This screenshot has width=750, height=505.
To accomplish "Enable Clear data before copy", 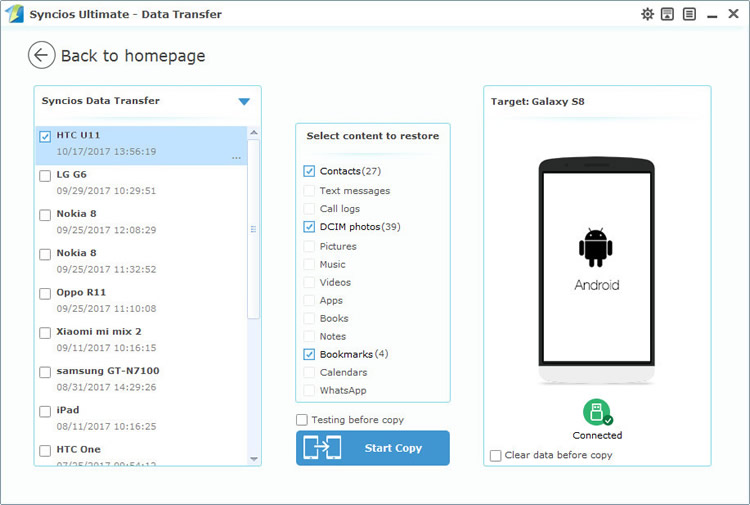I will [x=496, y=455].
